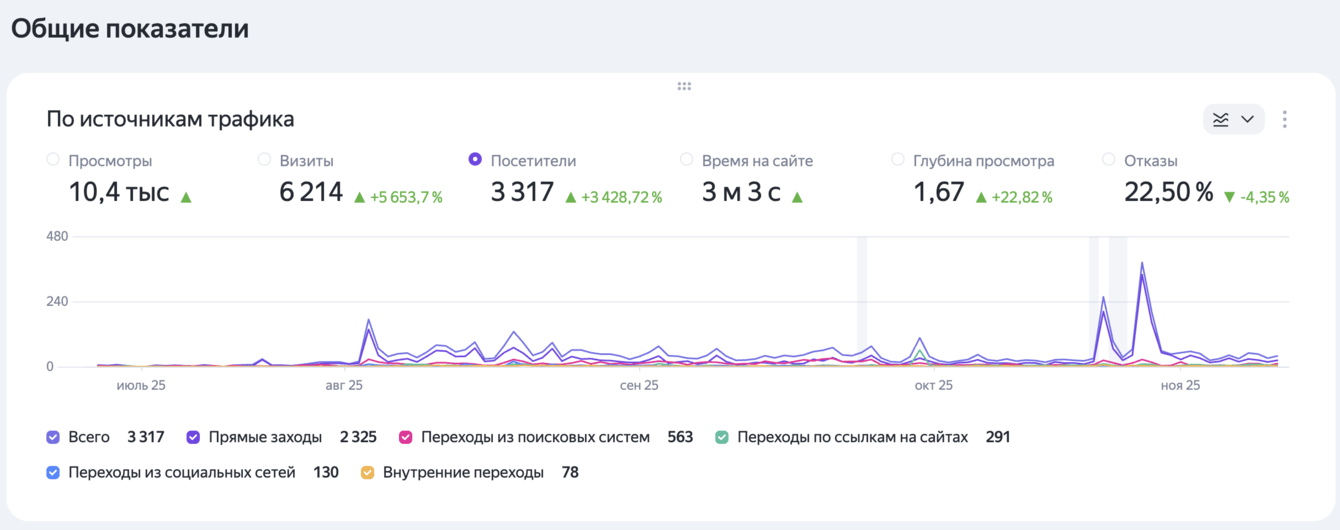Screen dimensions: 1340x530
Task: Click the green arrow next to 10,4 тыс
Action: tap(185, 198)
